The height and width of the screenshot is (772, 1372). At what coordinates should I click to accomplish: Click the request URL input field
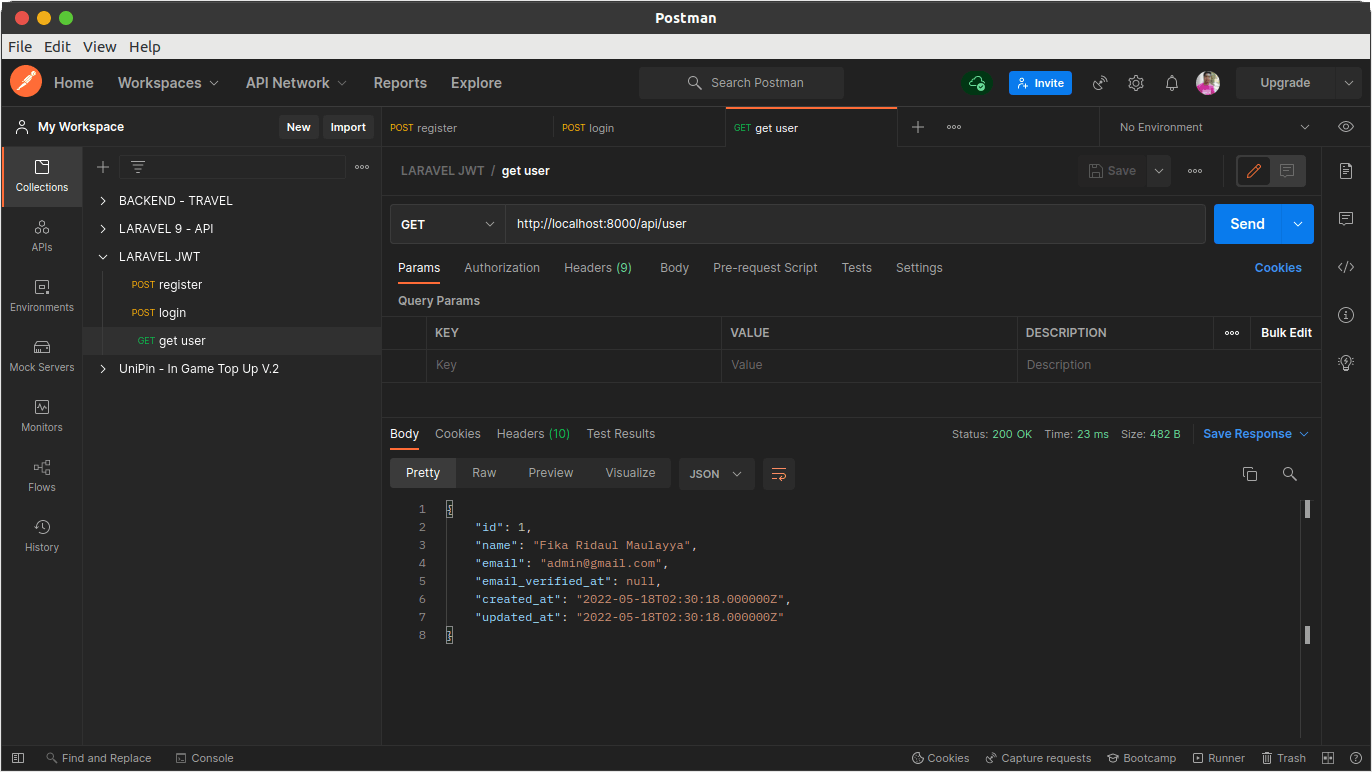click(855, 224)
